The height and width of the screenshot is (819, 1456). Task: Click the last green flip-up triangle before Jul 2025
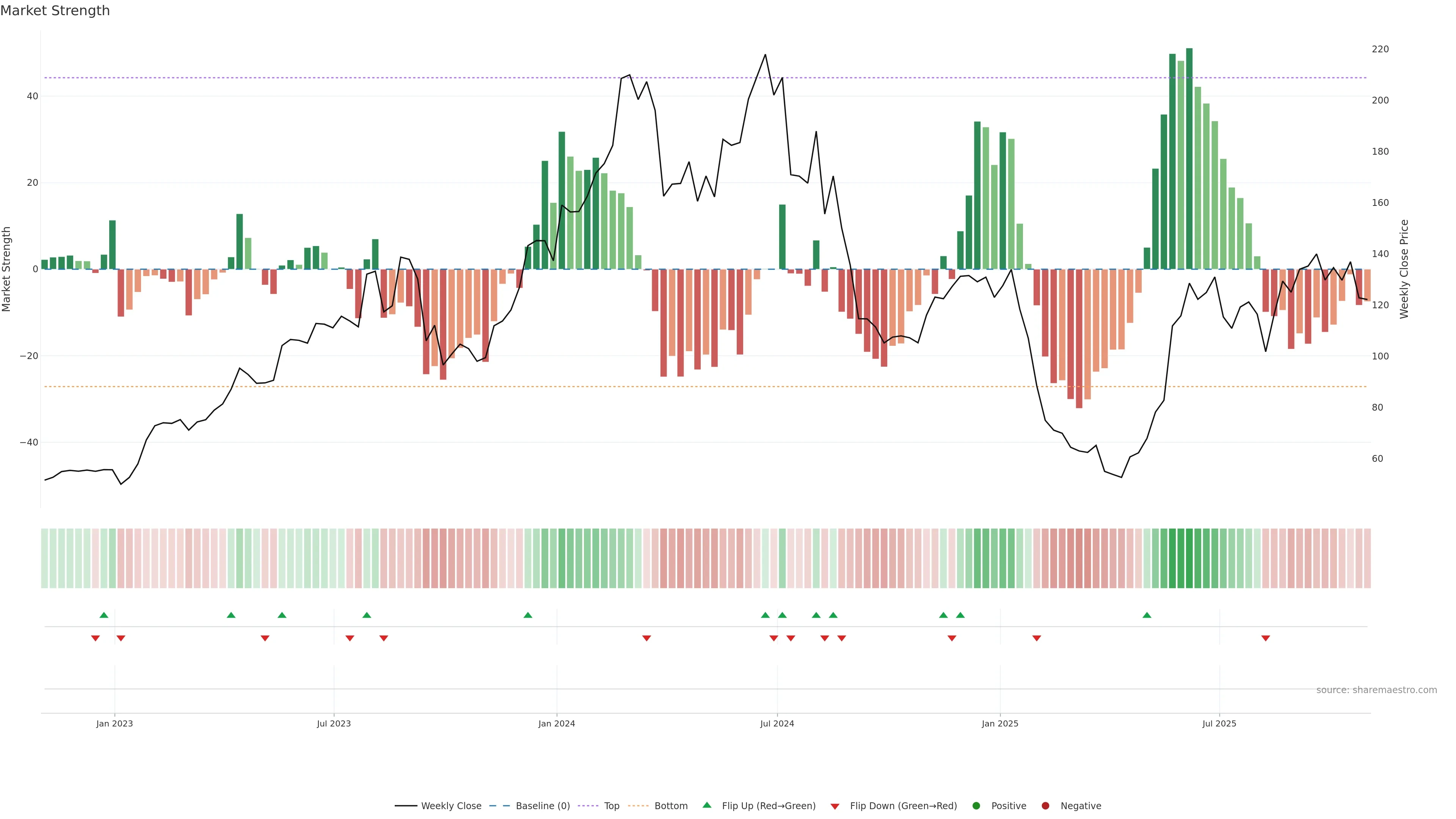pos(1147,615)
